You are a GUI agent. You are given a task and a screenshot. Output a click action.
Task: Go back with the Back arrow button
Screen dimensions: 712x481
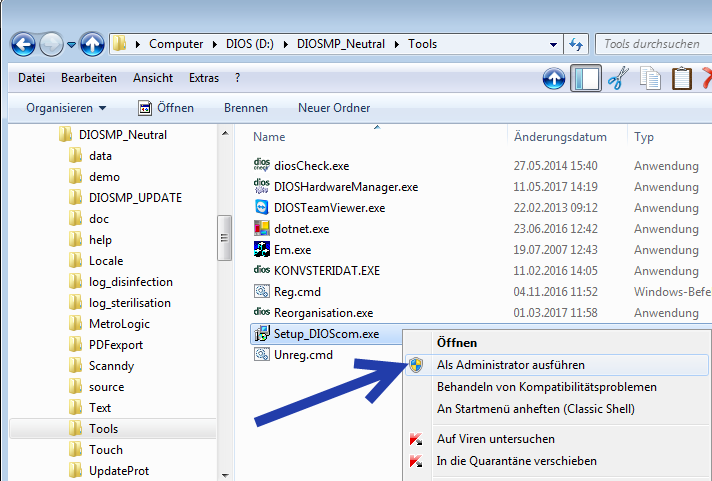coord(23,45)
